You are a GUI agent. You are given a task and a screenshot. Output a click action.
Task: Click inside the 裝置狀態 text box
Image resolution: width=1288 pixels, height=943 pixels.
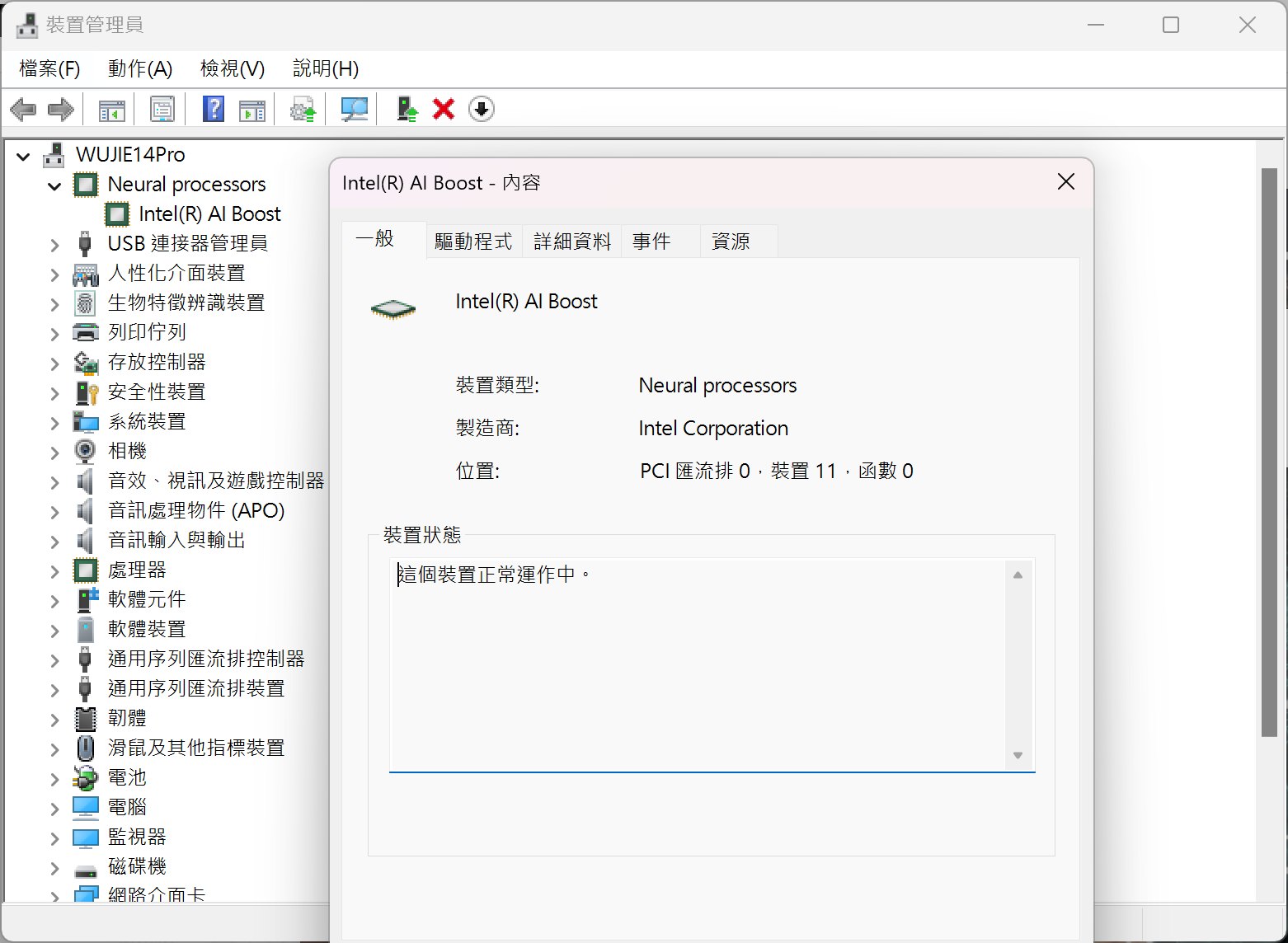coord(698,665)
